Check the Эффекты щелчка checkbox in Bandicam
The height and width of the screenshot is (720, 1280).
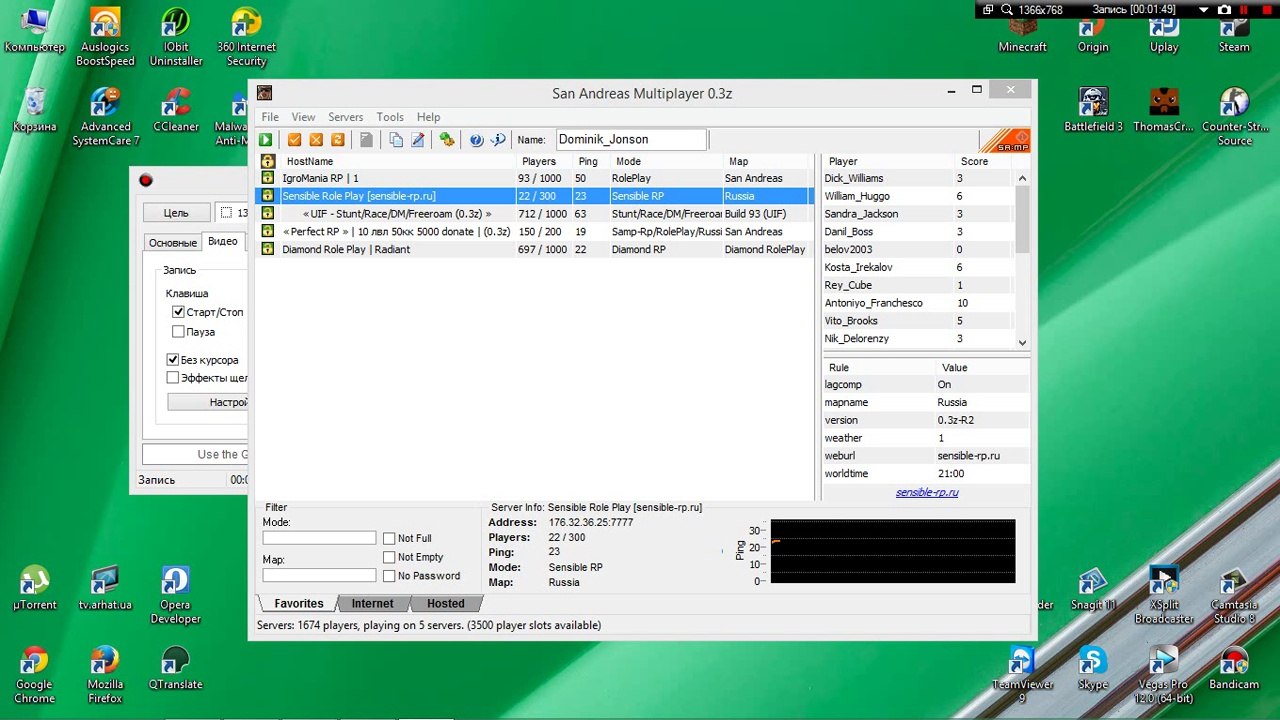click(x=173, y=378)
